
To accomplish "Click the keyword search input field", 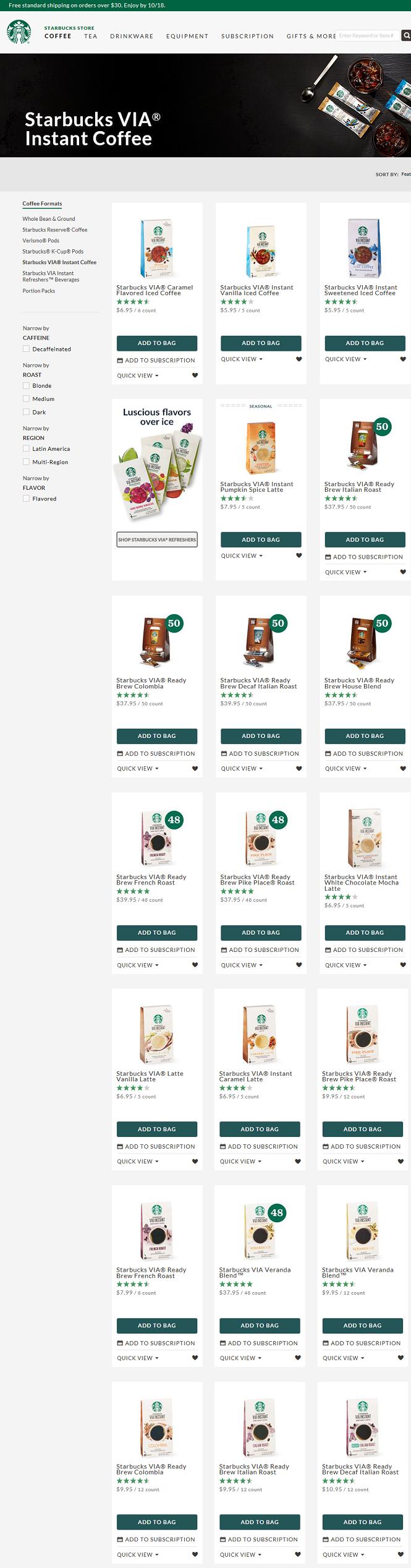I will click(x=367, y=36).
